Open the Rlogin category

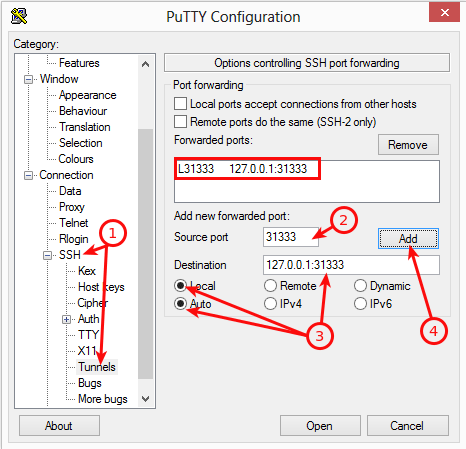74,239
